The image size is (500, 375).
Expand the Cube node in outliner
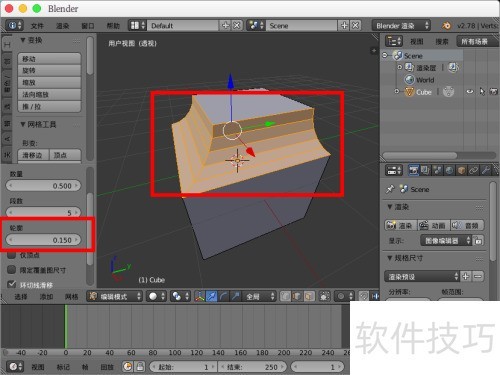(397, 91)
